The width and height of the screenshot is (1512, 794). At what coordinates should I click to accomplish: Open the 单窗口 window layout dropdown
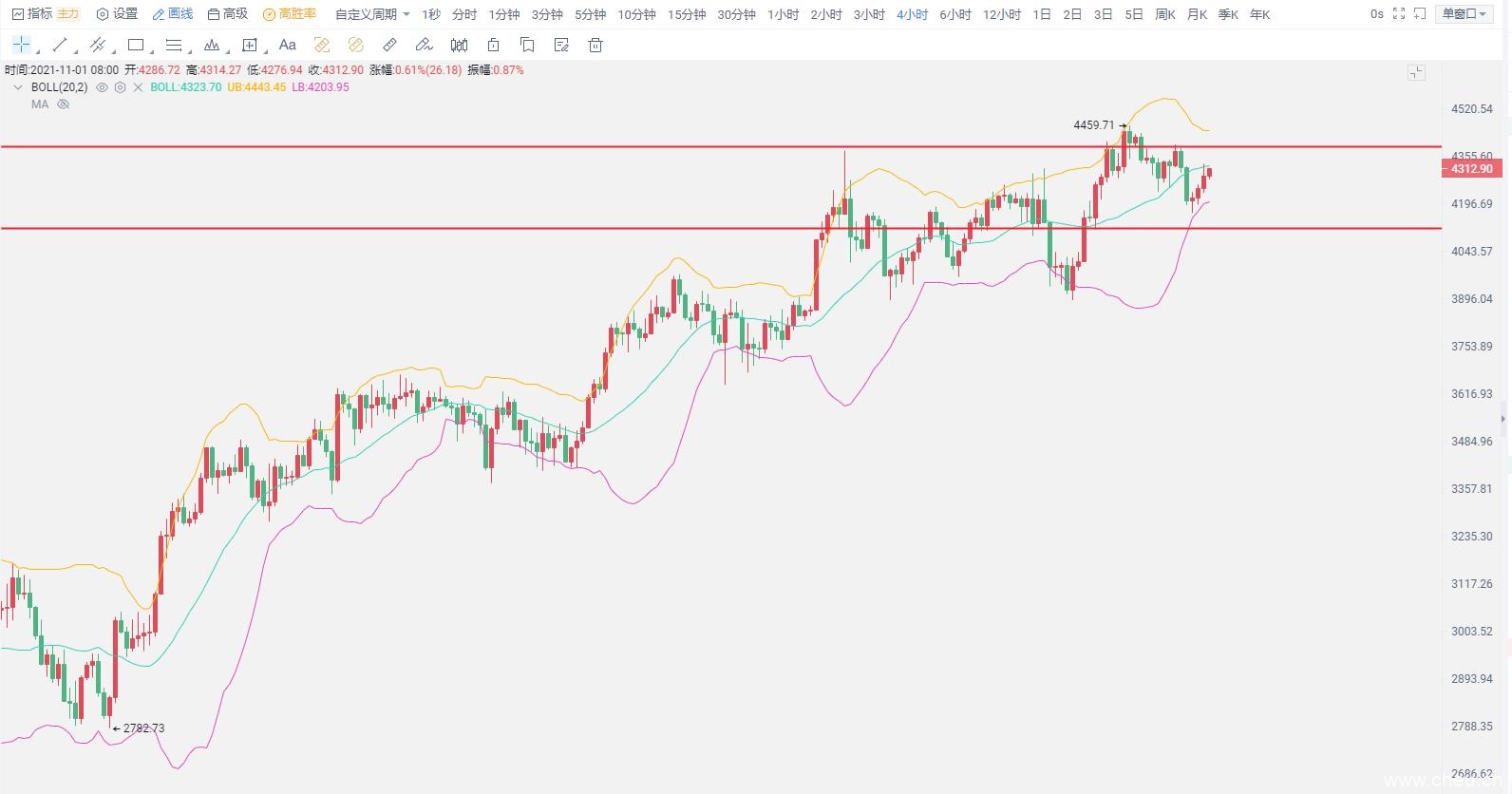[1464, 14]
